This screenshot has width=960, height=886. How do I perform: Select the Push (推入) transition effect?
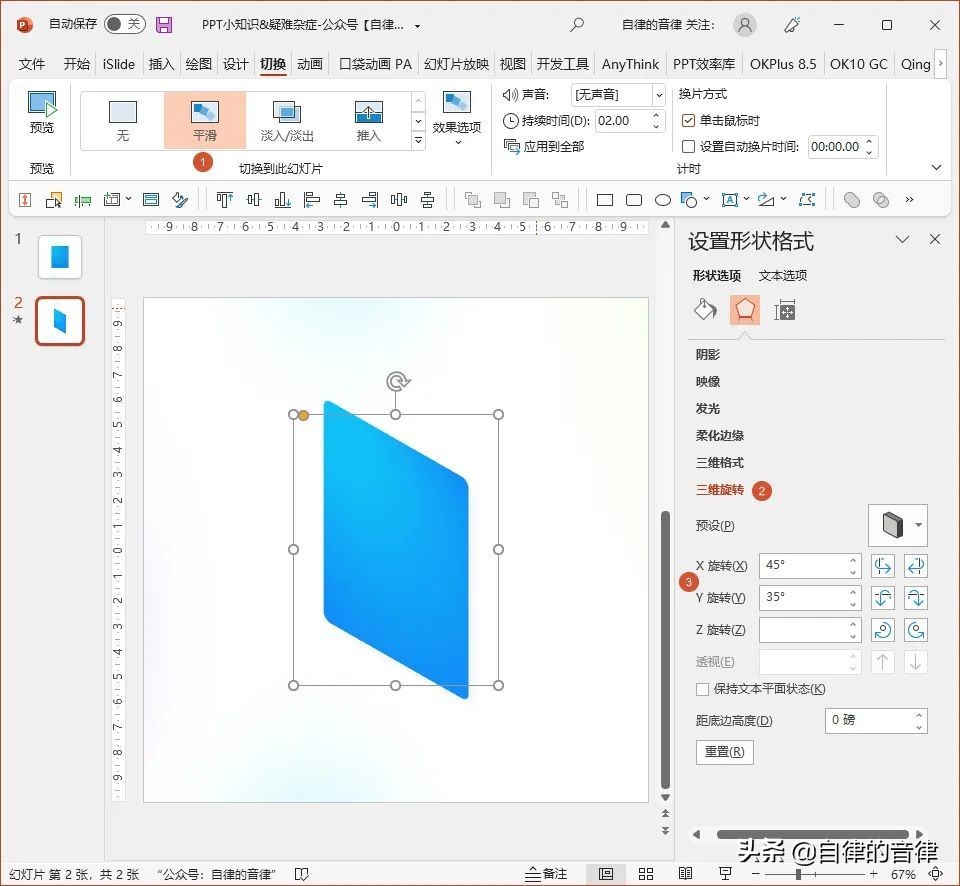click(x=368, y=120)
